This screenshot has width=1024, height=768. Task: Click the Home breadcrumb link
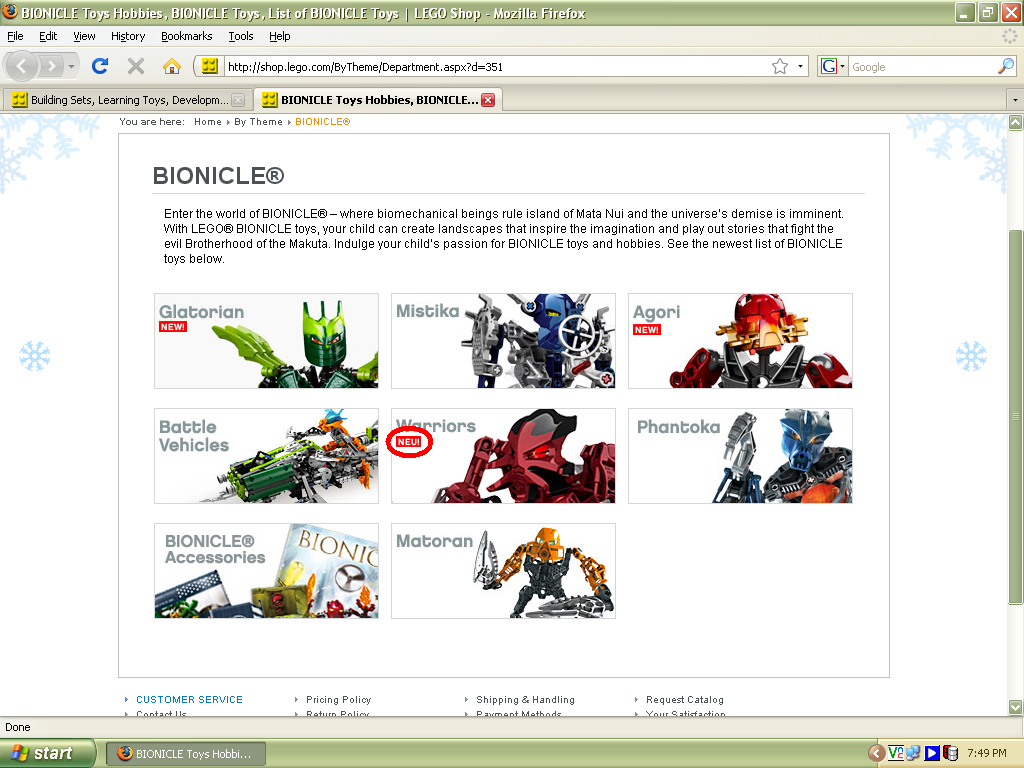click(208, 121)
